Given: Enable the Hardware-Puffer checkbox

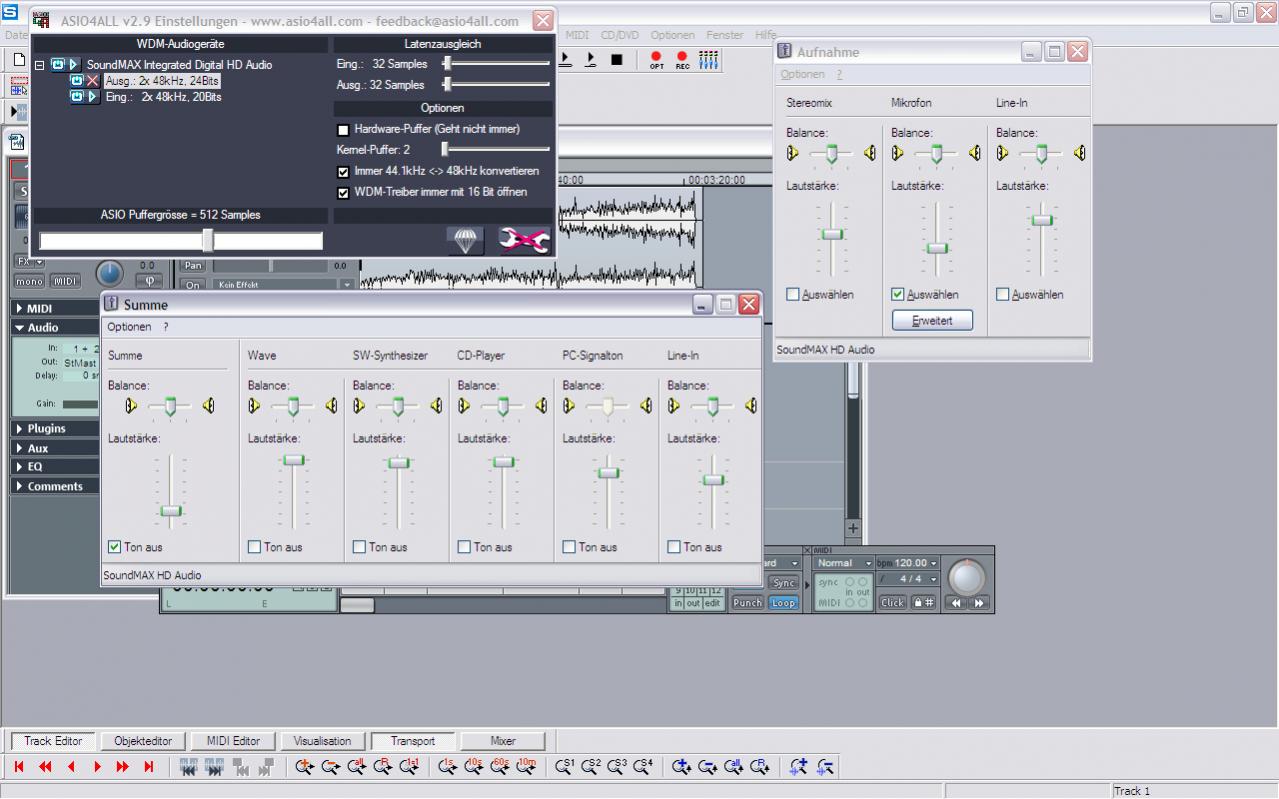Looking at the screenshot, I should pyautogui.click(x=344, y=130).
